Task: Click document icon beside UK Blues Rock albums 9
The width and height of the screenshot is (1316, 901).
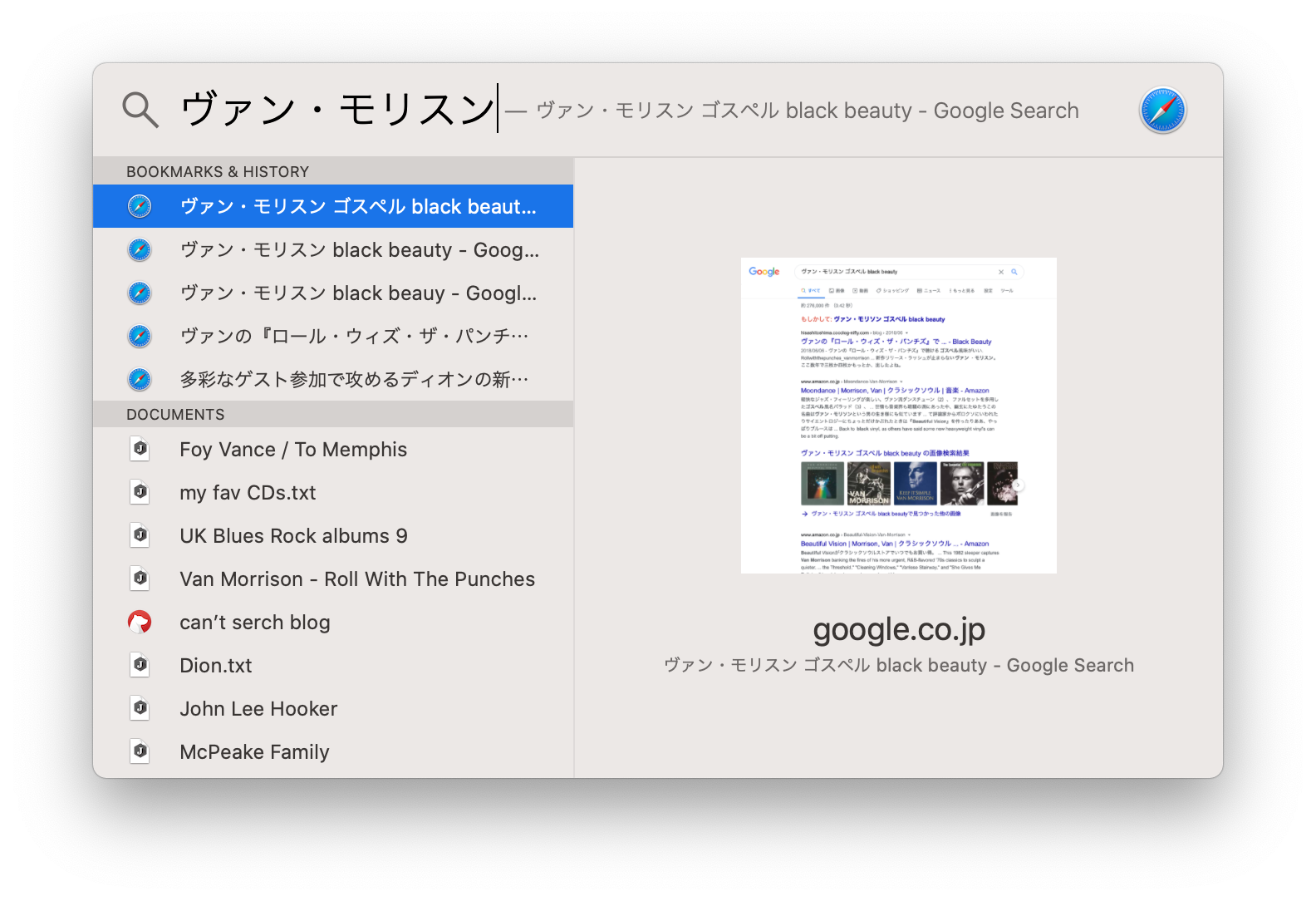Action: (140, 535)
